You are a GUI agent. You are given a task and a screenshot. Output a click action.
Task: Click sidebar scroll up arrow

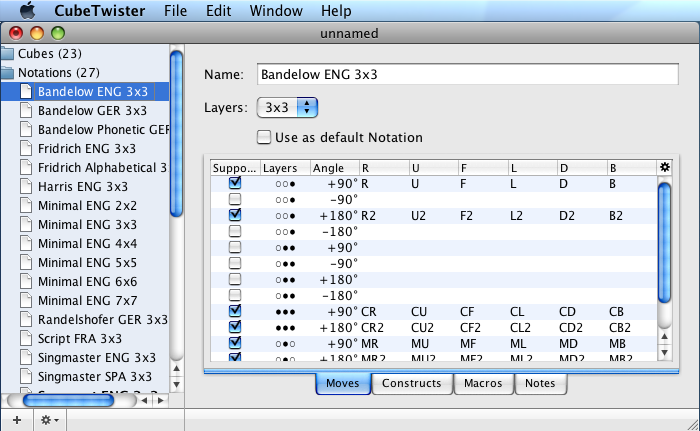(177, 369)
